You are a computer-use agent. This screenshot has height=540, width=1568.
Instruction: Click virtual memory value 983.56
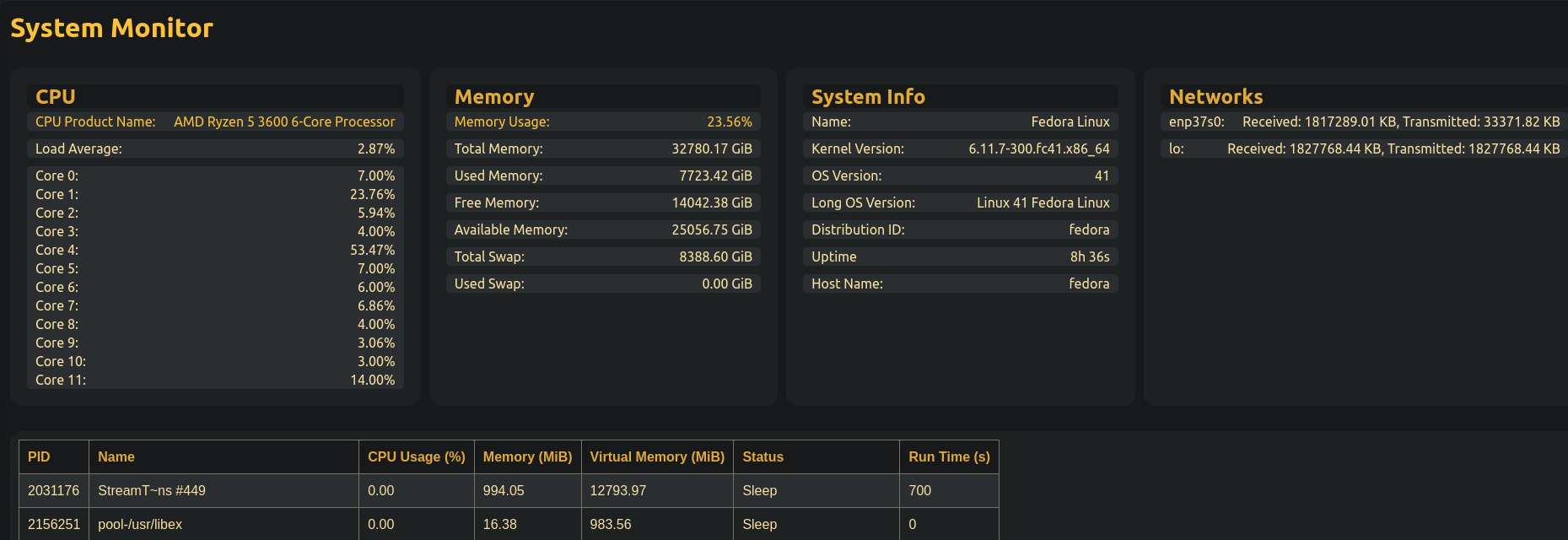[x=657, y=524]
